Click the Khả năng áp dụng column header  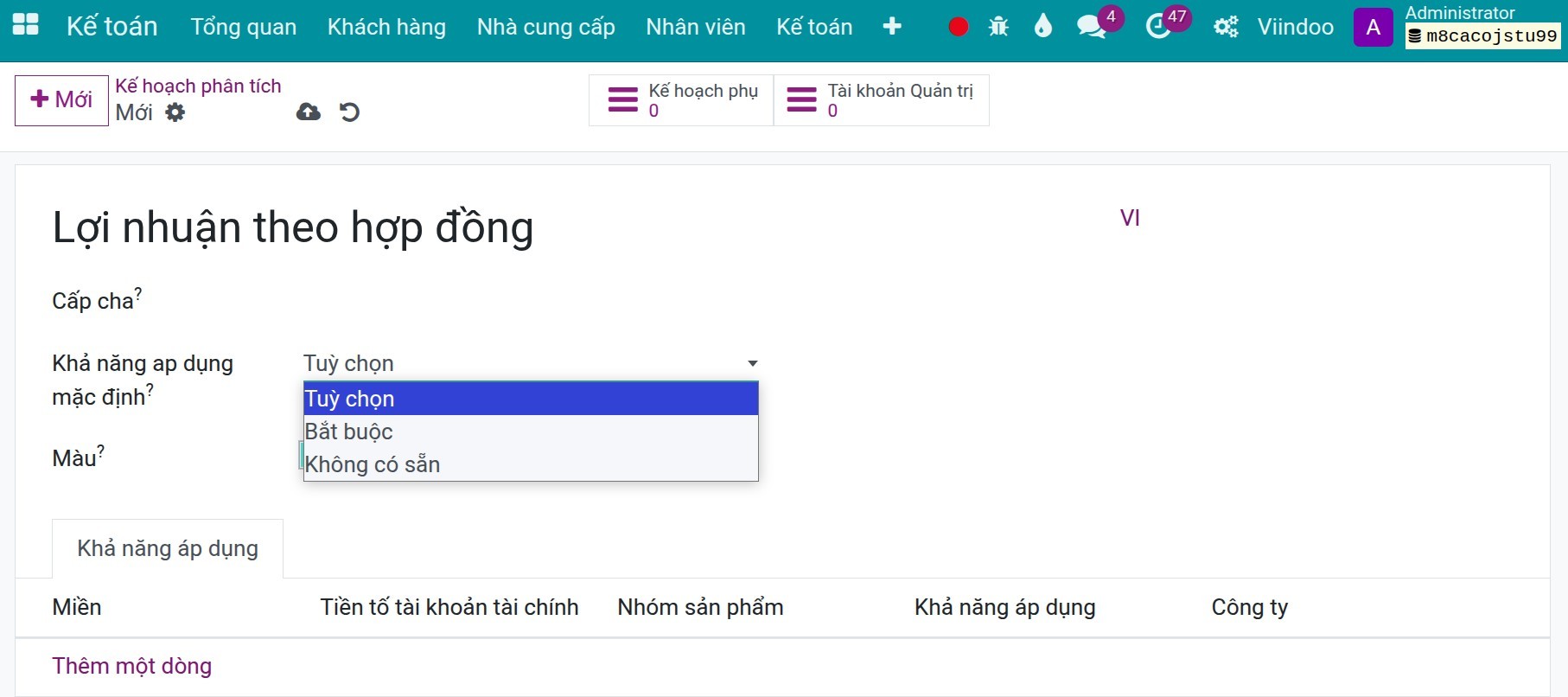click(x=1005, y=607)
